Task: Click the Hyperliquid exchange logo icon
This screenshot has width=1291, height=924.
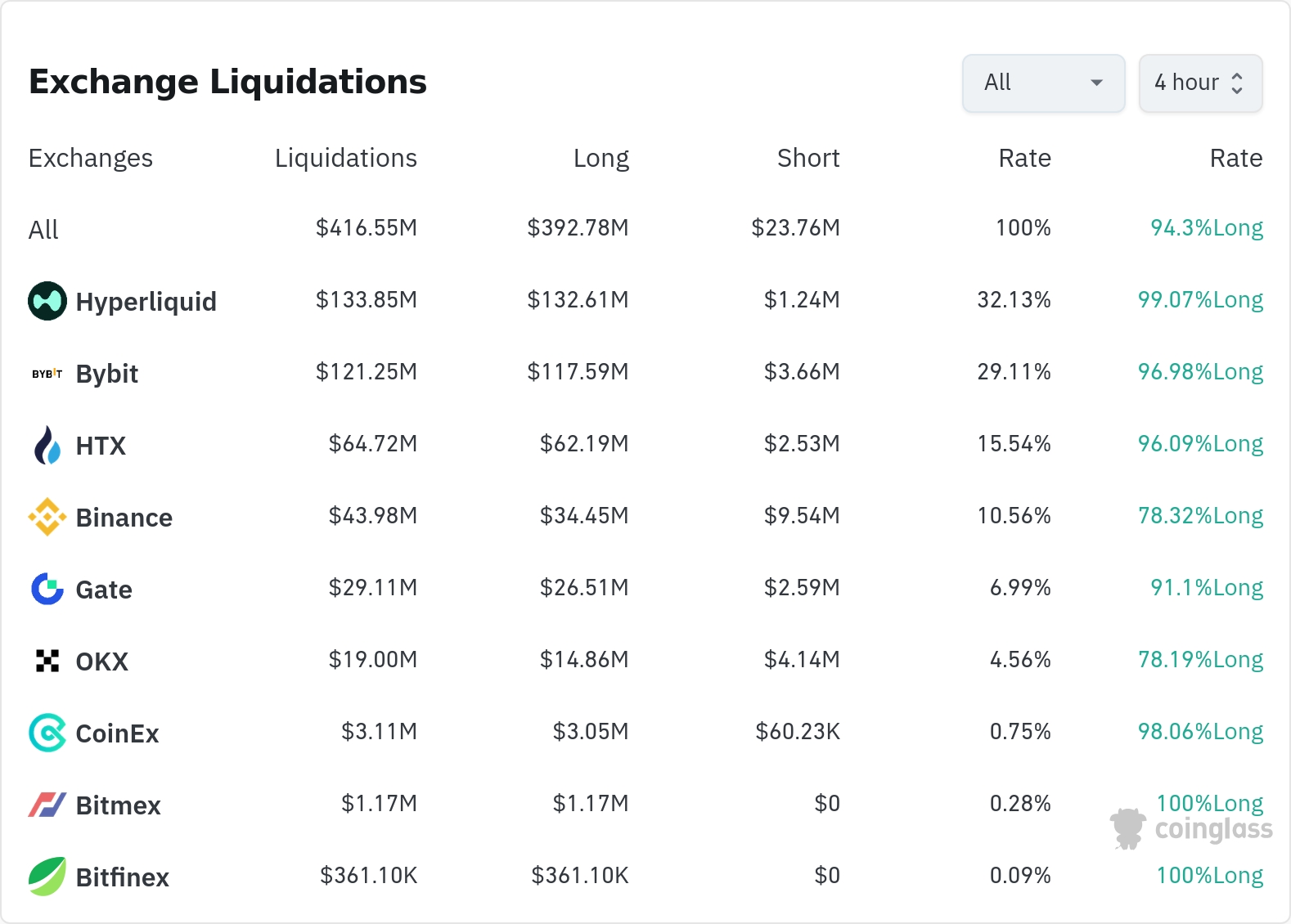Action: pyautogui.click(x=47, y=301)
